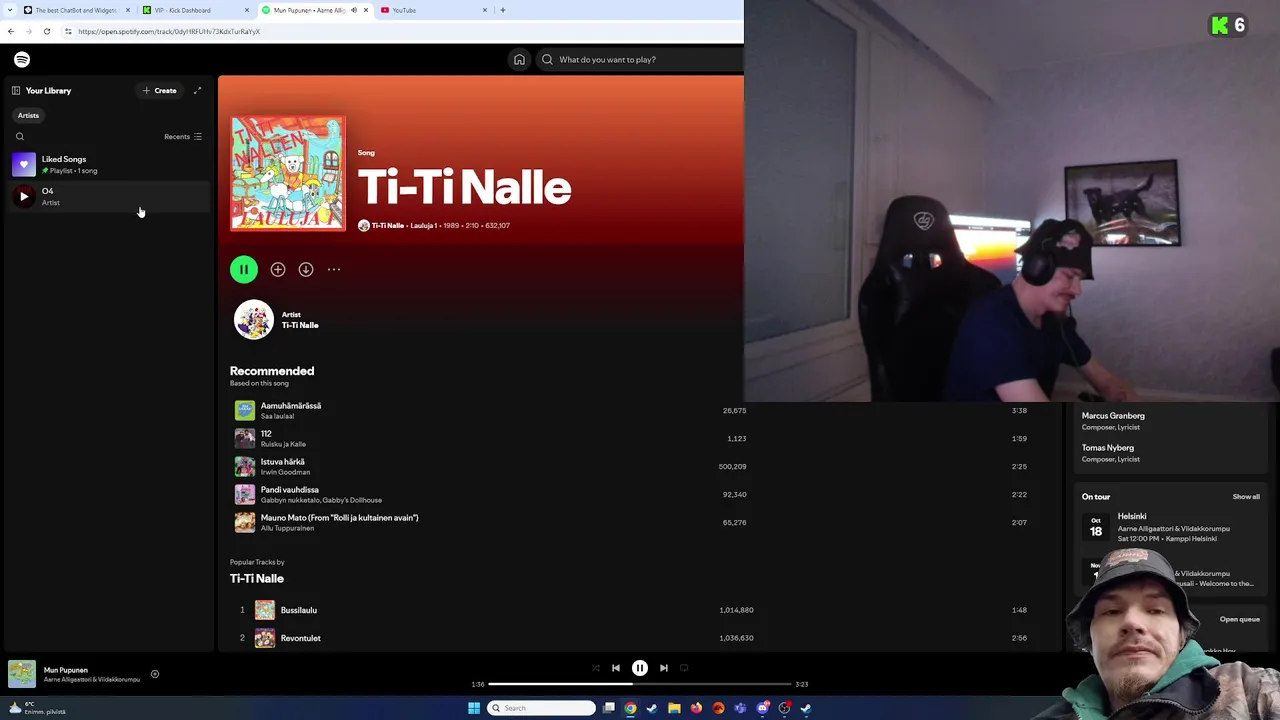Open the Create menu in library
This screenshot has height=720, width=1280.
pos(160,91)
